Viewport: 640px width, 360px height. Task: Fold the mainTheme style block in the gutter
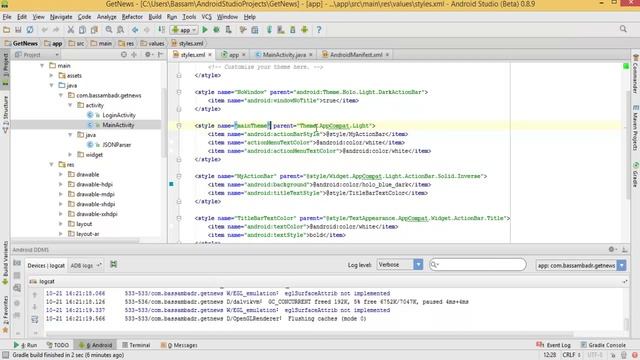pos(179,126)
